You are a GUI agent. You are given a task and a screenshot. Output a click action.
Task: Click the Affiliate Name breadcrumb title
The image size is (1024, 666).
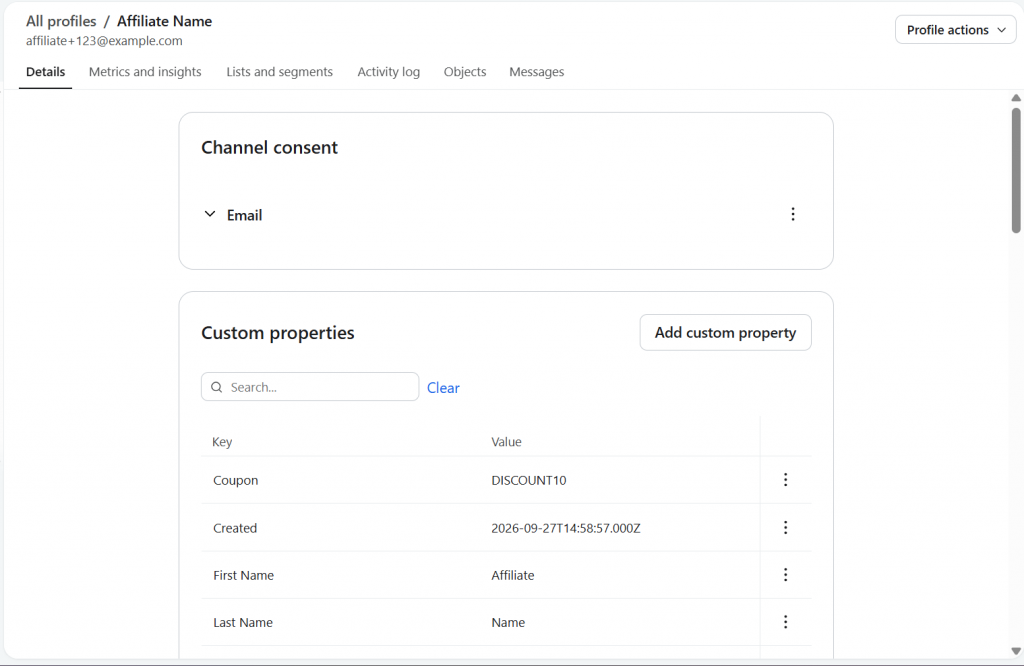(x=165, y=21)
